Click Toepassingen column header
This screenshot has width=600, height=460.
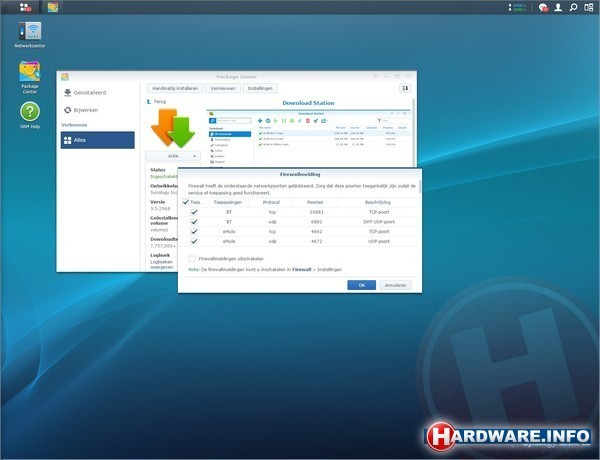[228, 202]
